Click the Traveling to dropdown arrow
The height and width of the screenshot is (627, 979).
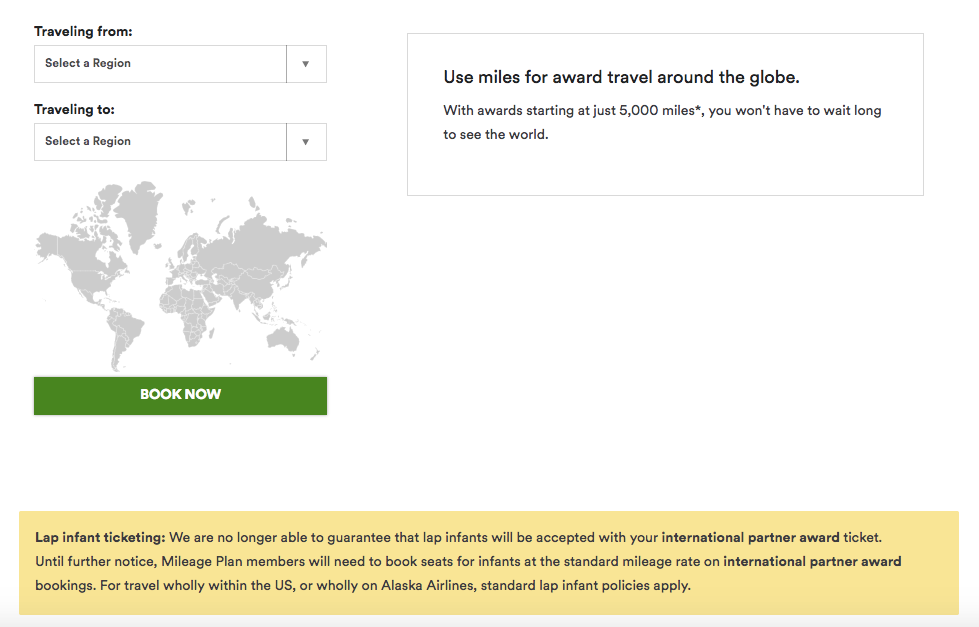[306, 142]
